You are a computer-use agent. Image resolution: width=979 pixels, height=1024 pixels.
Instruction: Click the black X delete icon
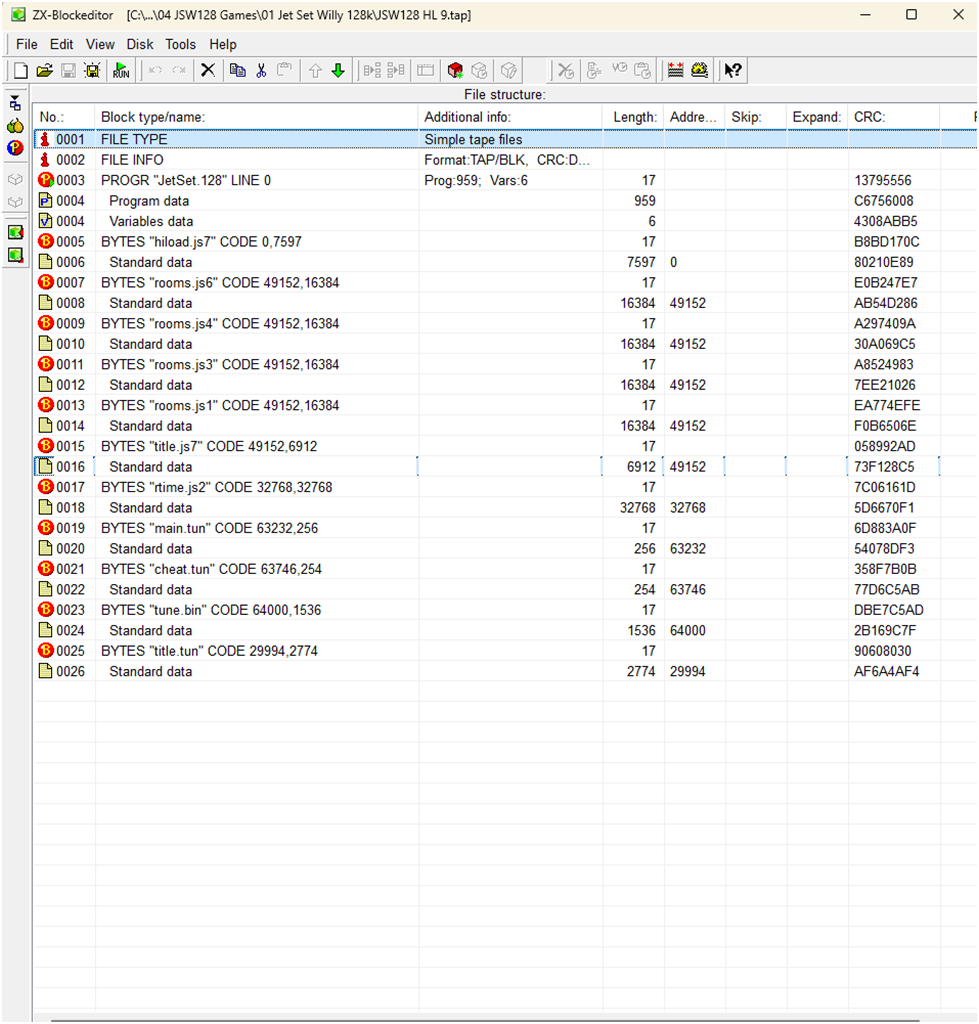(x=208, y=70)
